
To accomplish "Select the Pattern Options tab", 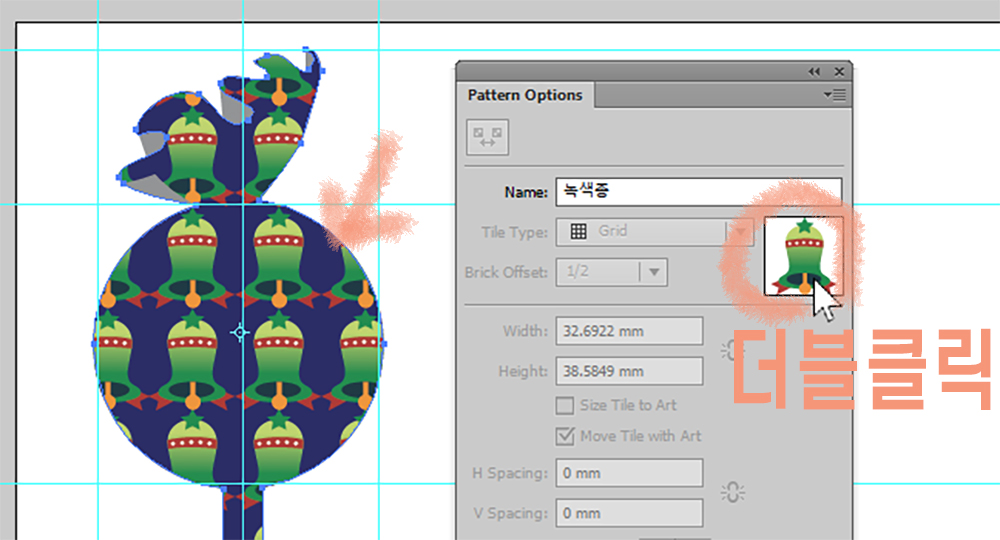I will pyautogui.click(x=525, y=95).
